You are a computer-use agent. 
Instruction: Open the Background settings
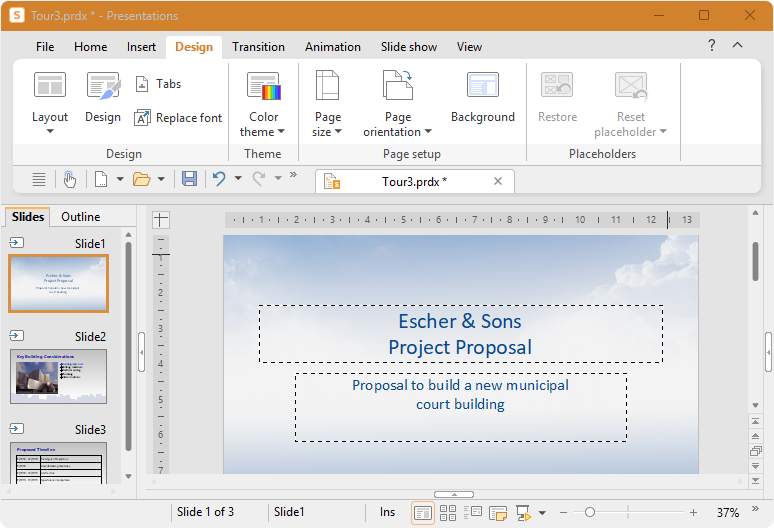tap(482, 97)
